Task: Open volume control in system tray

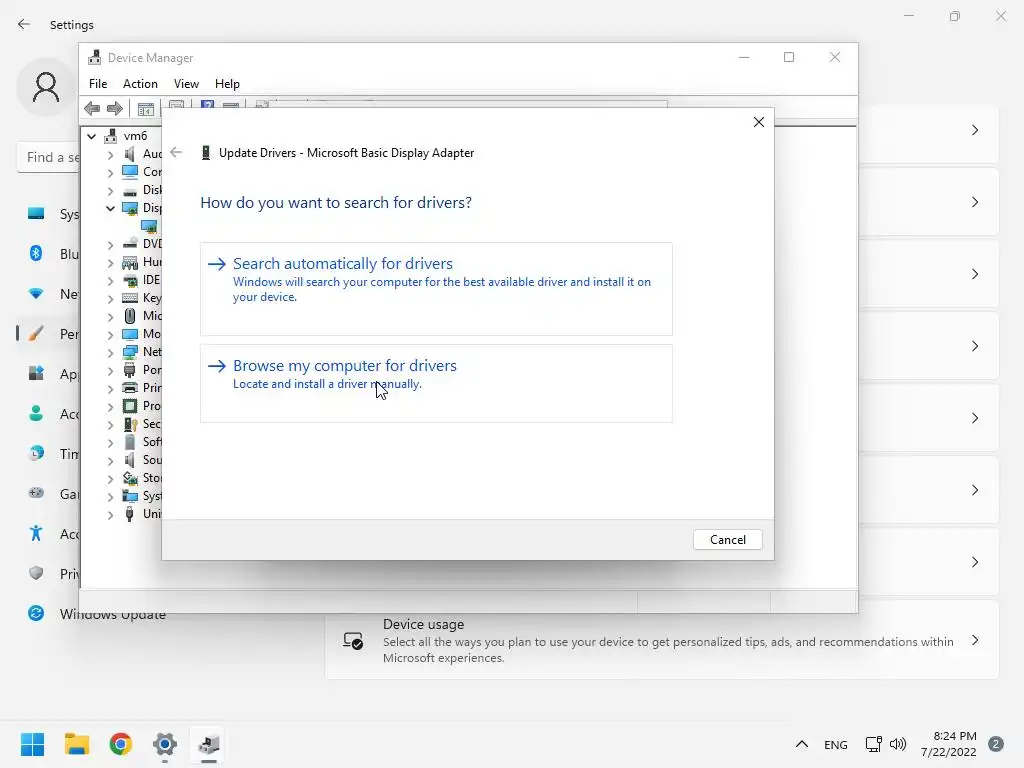Action: pyautogui.click(x=898, y=744)
